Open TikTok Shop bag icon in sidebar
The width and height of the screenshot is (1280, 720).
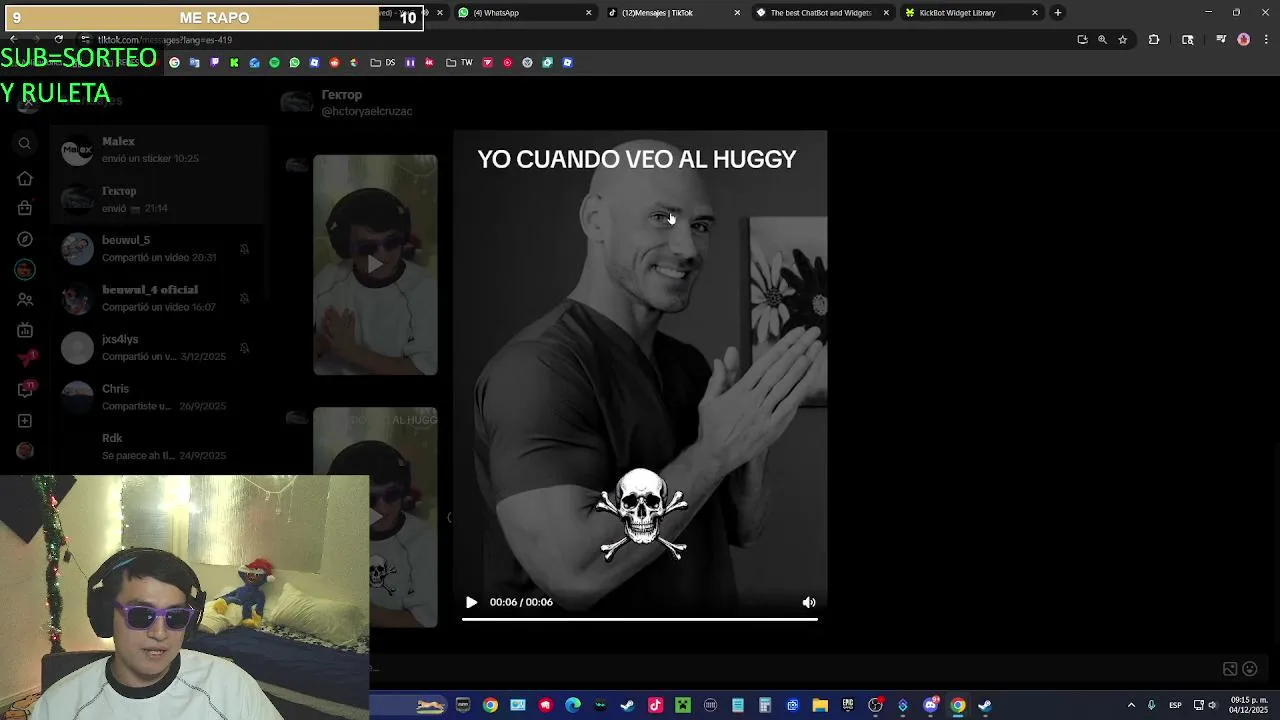[25, 208]
